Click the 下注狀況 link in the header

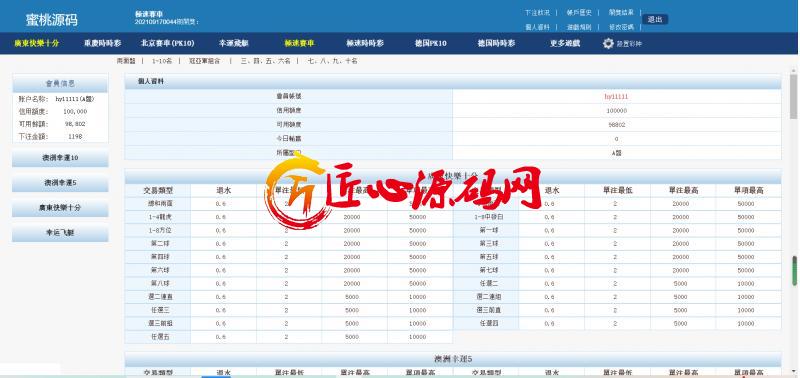coord(537,12)
